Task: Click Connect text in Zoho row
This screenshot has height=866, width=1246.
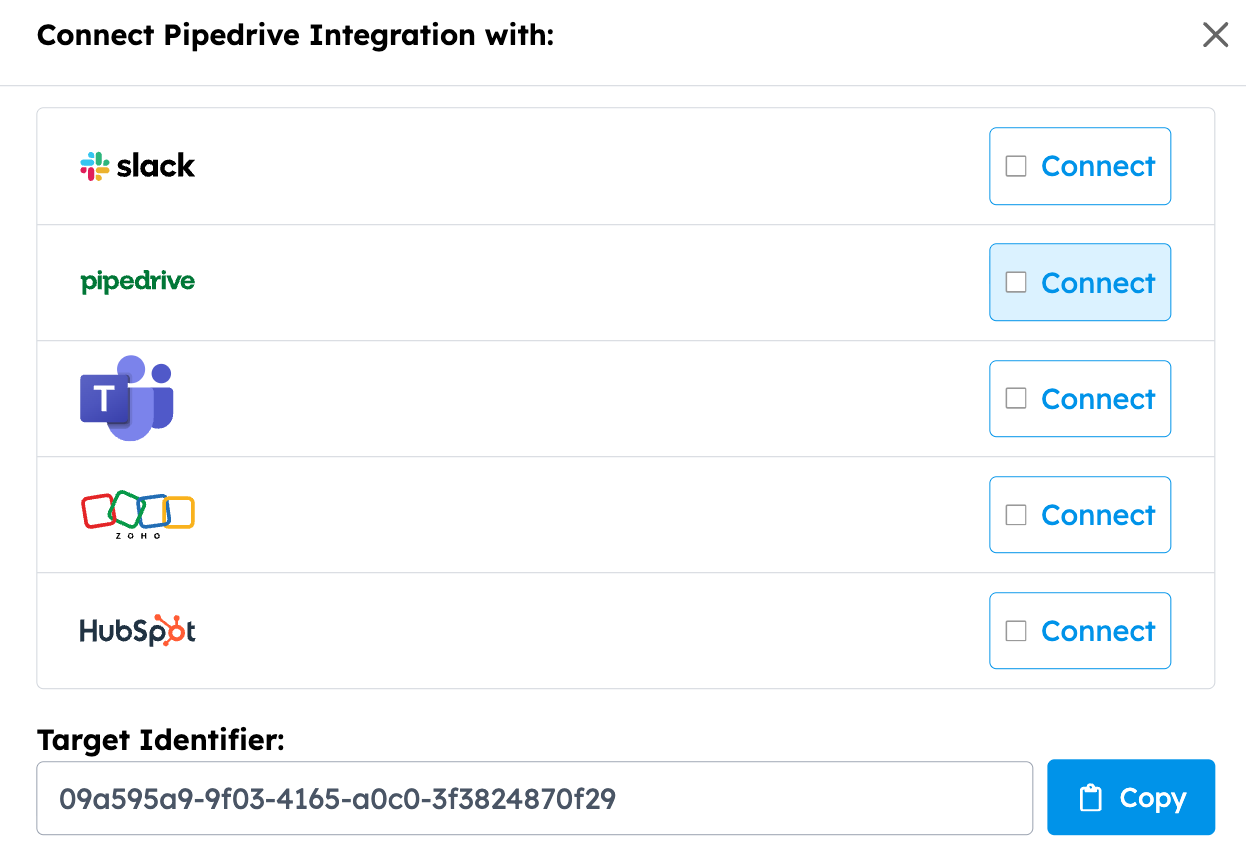Action: (1098, 515)
